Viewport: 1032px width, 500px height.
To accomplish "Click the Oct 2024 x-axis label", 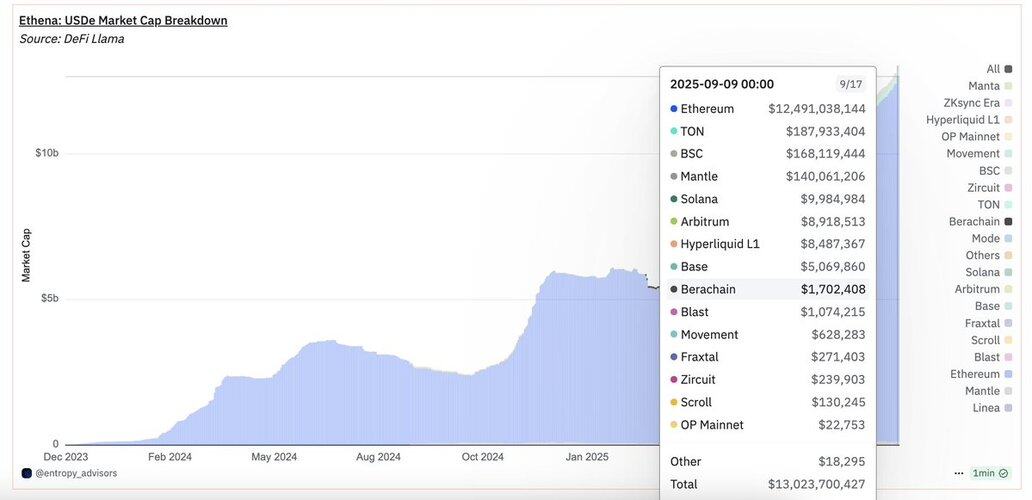I will pyautogui.click(x=482, y=457).
